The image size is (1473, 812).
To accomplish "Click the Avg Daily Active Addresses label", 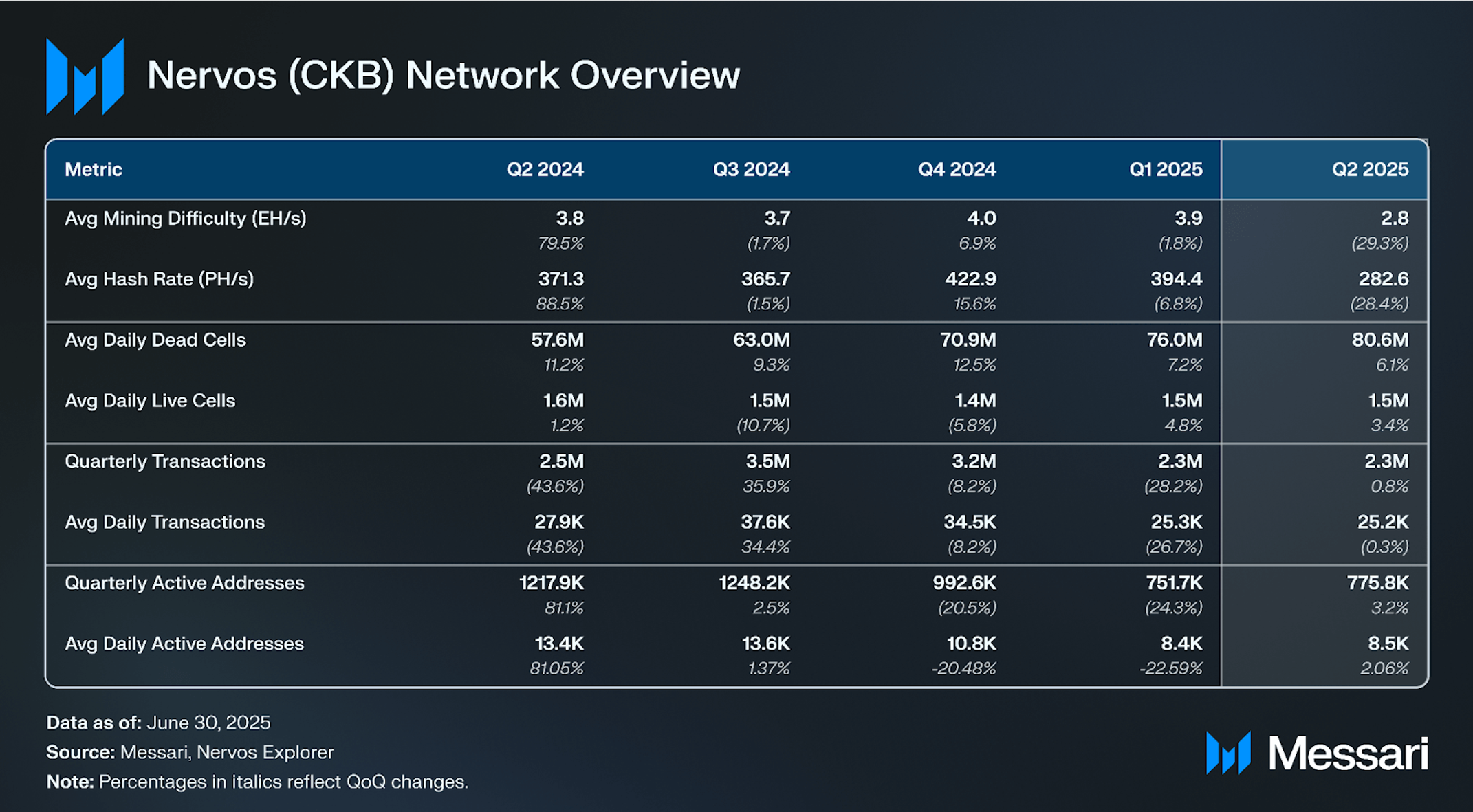I will 184,644.
